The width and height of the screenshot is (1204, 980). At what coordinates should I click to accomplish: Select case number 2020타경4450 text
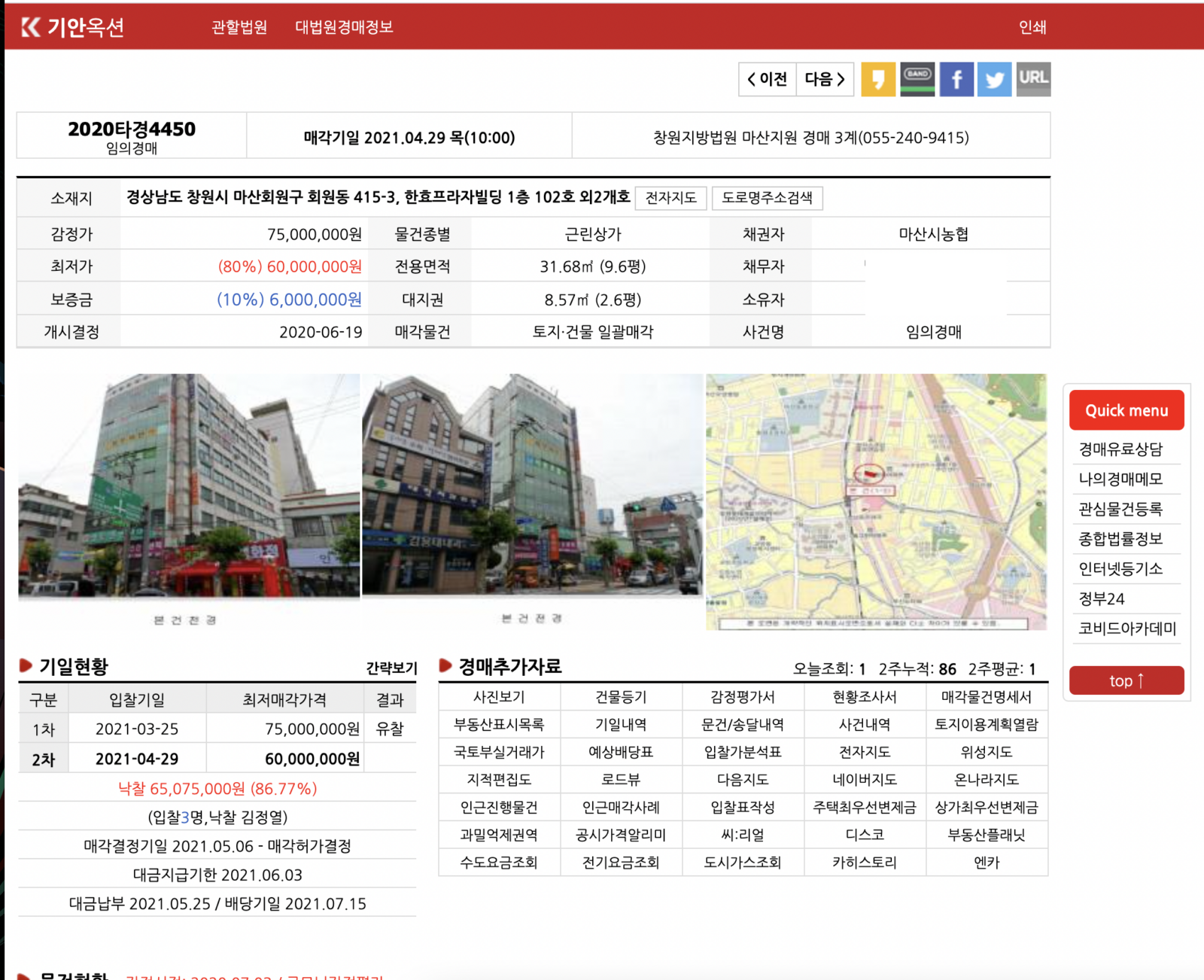(132, 129)
